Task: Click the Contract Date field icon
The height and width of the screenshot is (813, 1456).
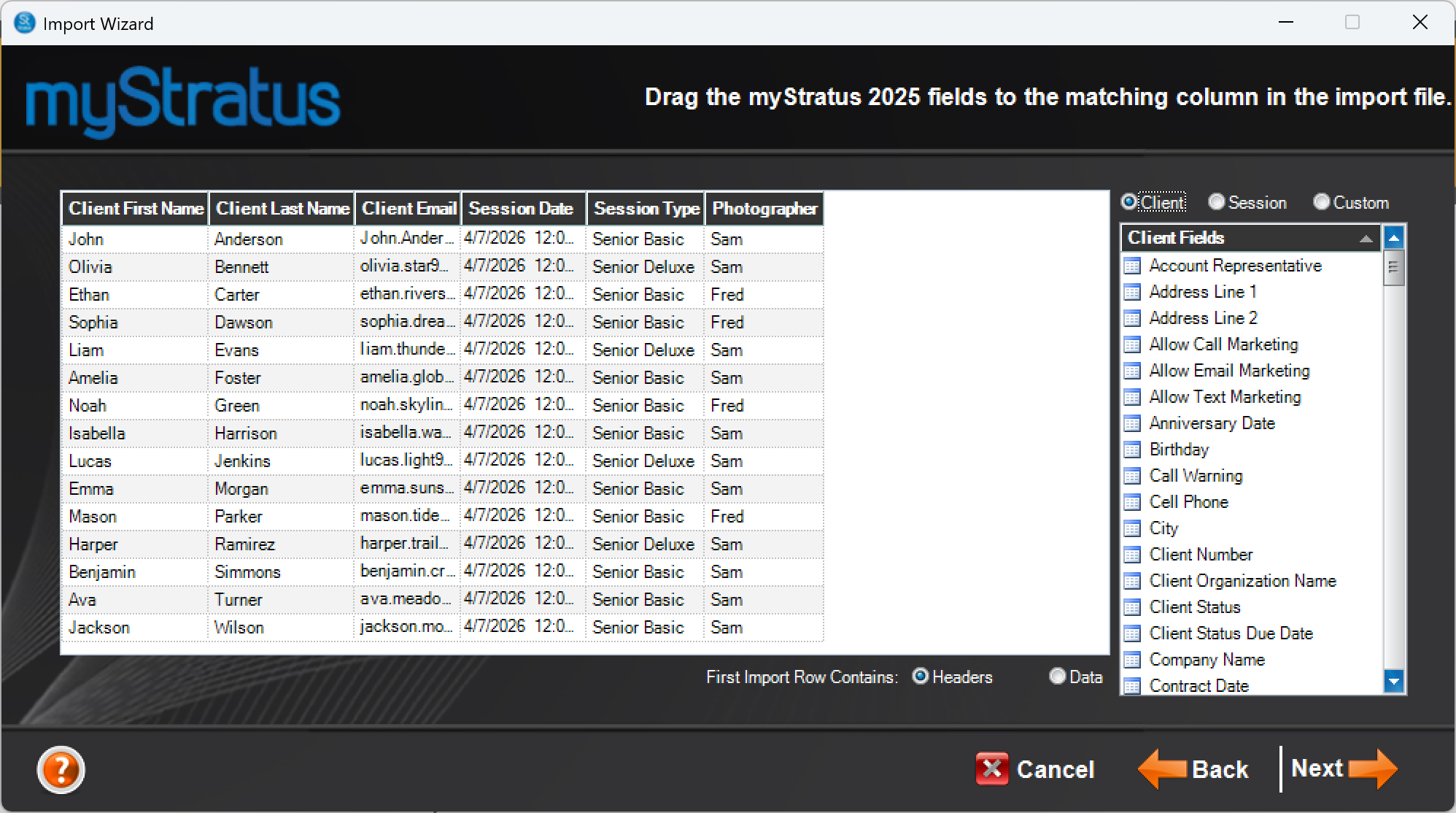Action: coord(1132,686)
